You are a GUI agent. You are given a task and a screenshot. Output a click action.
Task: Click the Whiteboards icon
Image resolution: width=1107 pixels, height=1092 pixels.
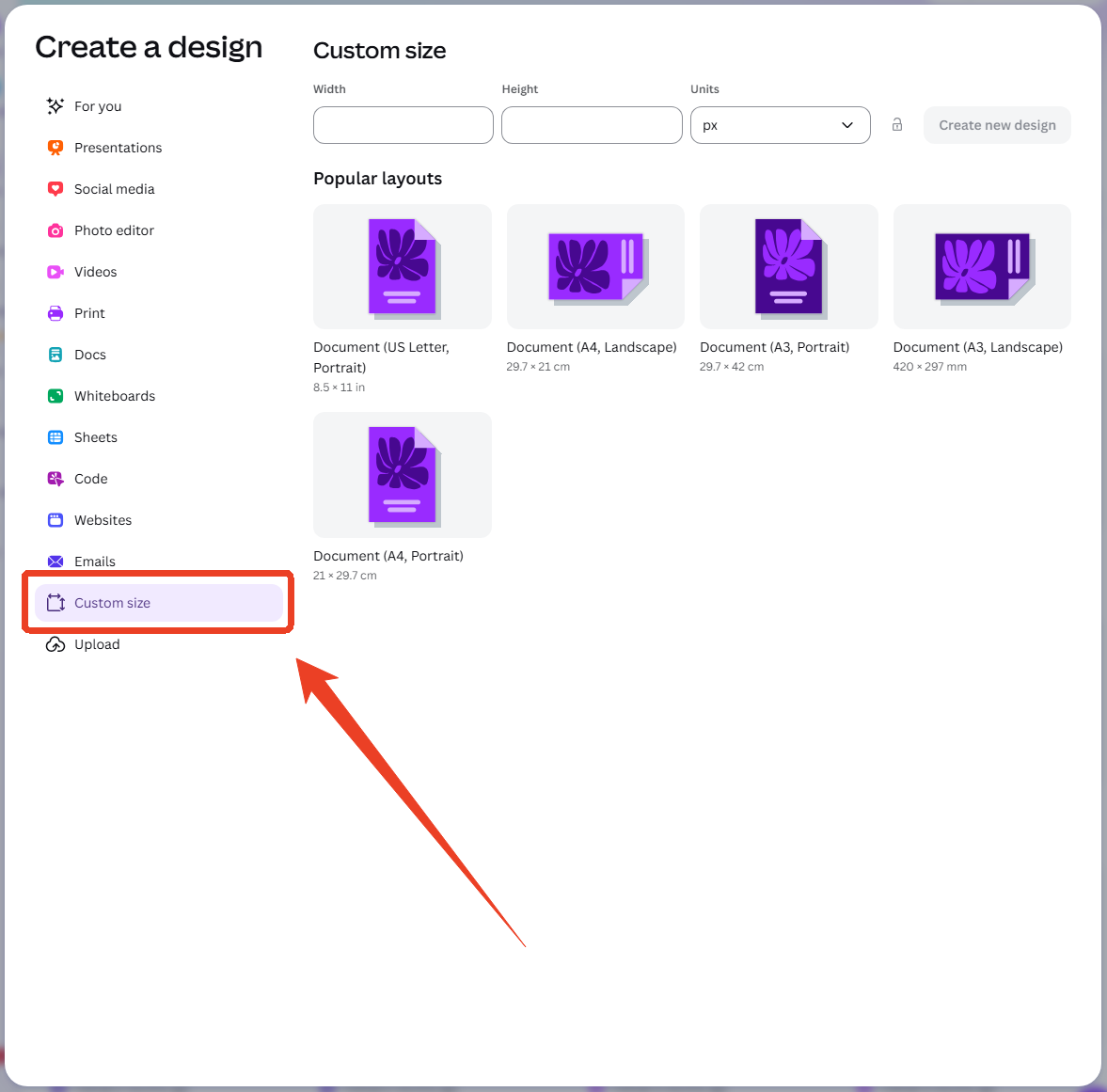[55, 396]
